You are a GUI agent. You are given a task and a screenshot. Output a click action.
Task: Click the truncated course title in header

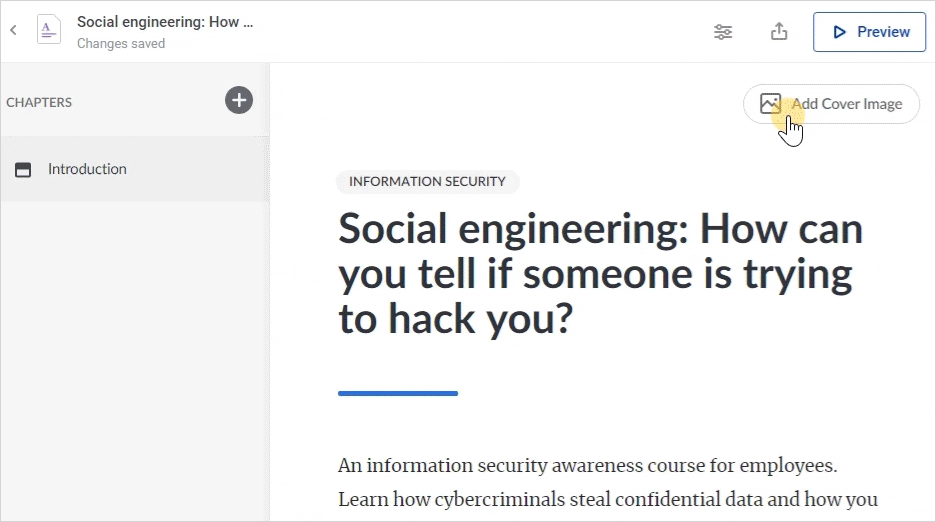(165, 22)
